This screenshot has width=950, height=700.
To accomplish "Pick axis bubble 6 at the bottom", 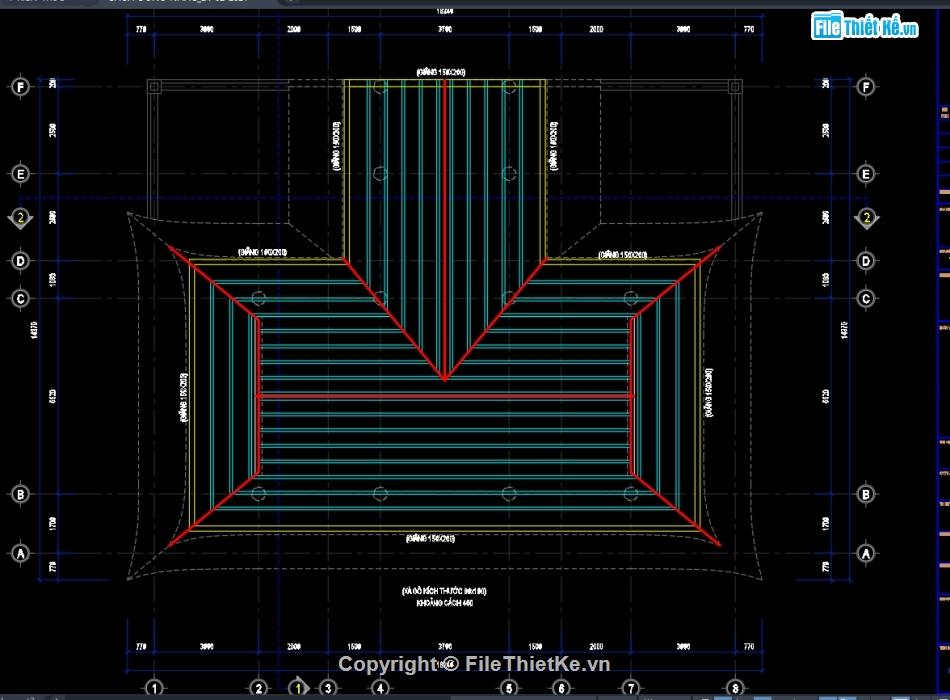I will click(x=561, y=688).
